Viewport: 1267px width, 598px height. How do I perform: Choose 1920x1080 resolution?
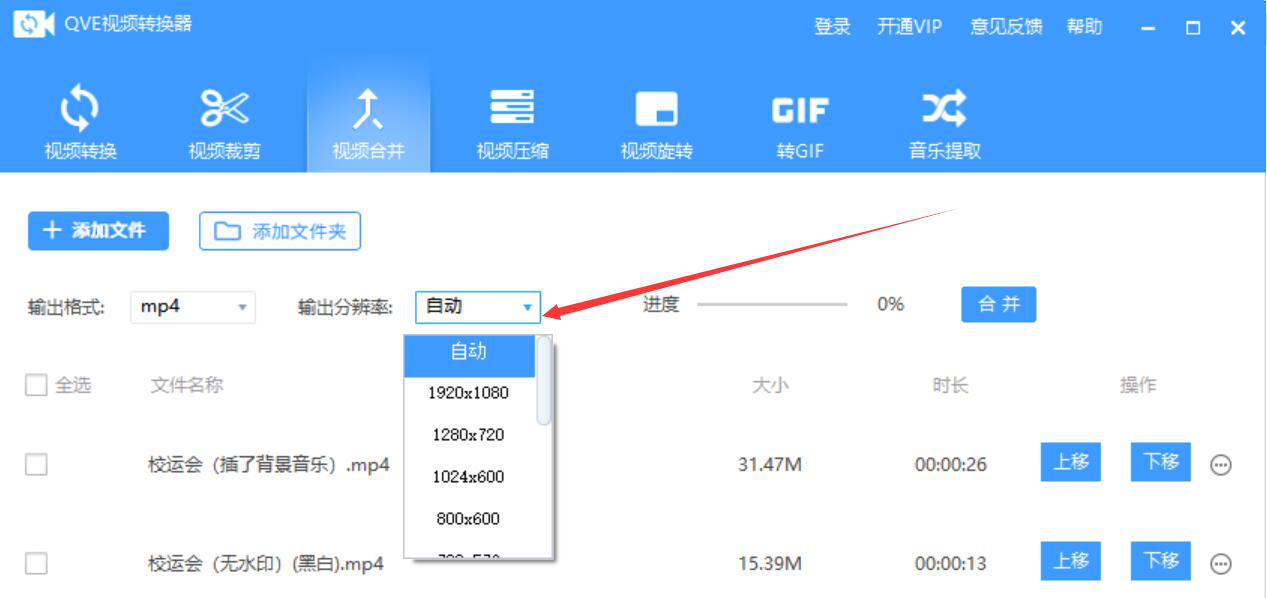tap(469, 393)
